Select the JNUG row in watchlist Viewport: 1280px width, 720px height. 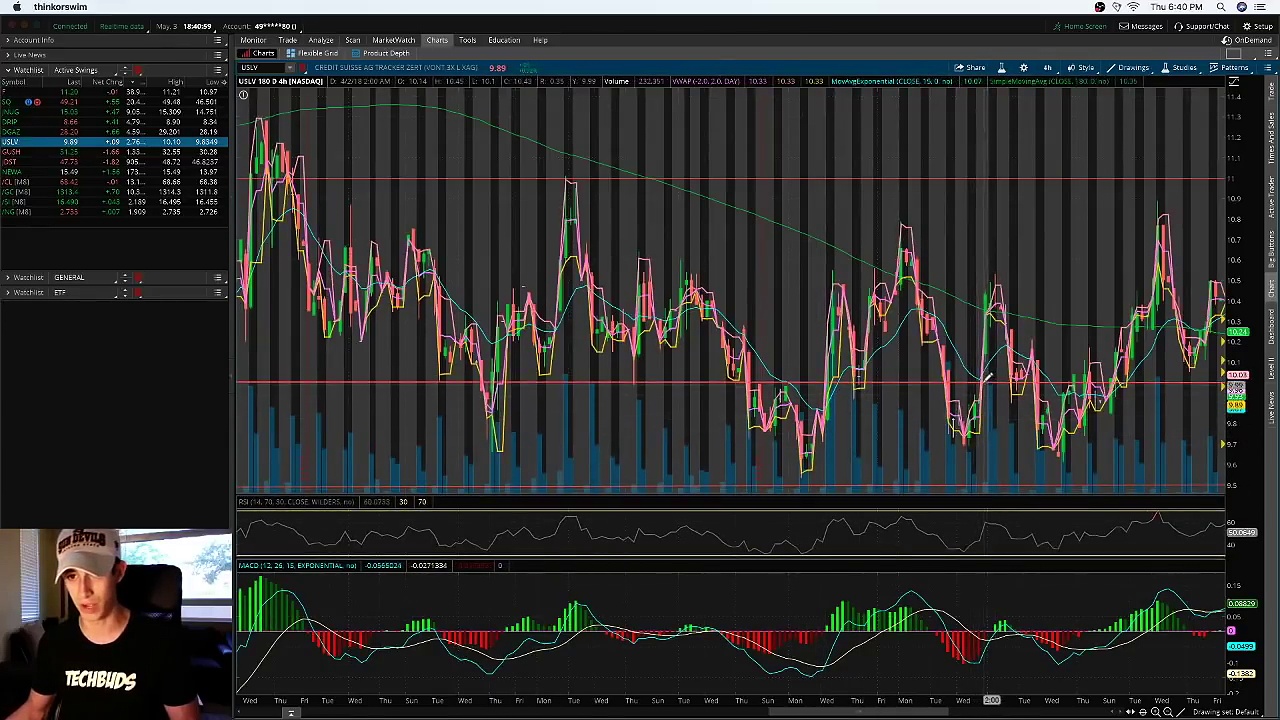113,112
